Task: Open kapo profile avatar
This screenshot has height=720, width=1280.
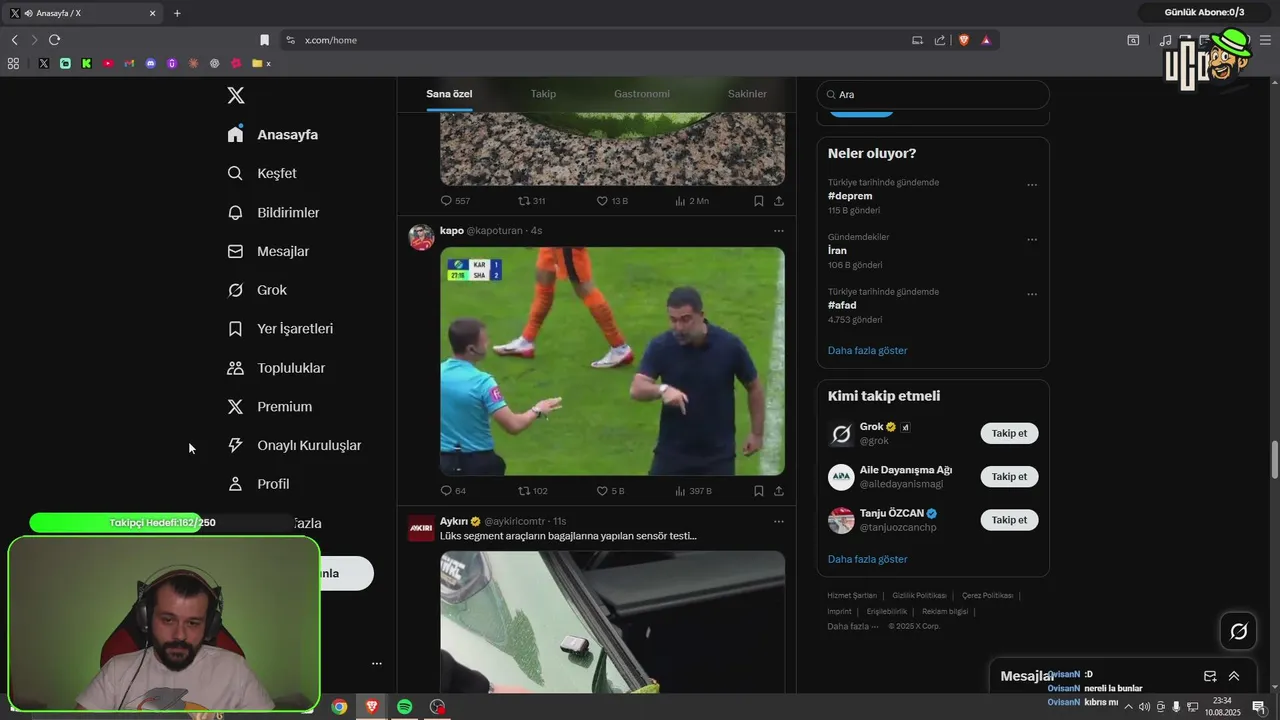Action: point(421,237)
